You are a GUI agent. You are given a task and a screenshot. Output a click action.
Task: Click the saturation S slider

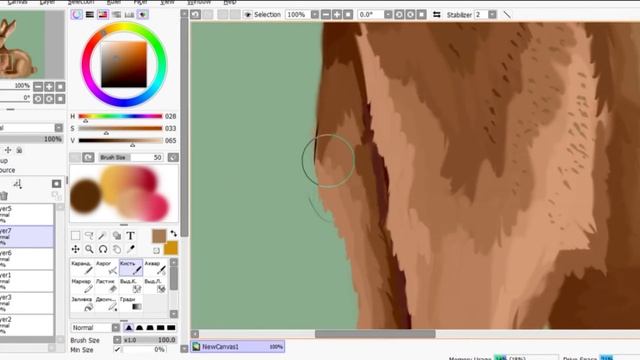click(x=120, y=128)
